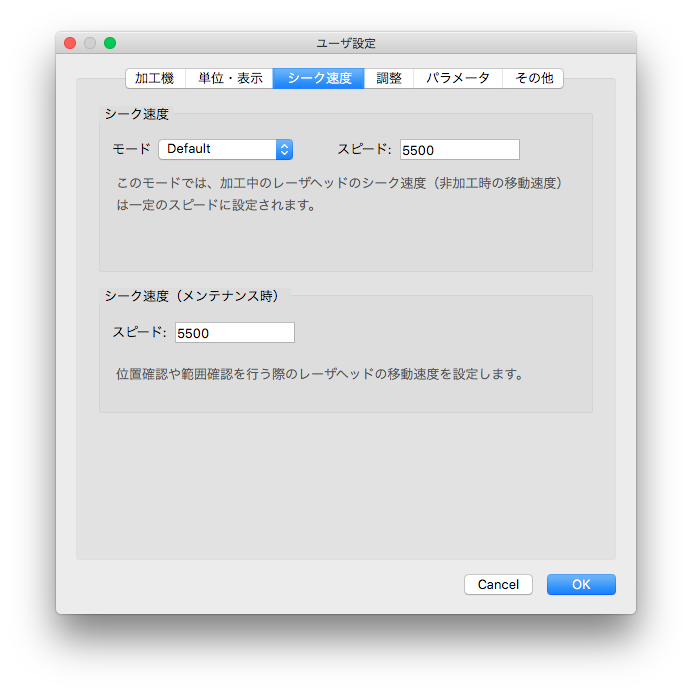692x694 pixels.
Task: Click the シーク速度（メンテナンス時）group label
Action: pos(192,296)
